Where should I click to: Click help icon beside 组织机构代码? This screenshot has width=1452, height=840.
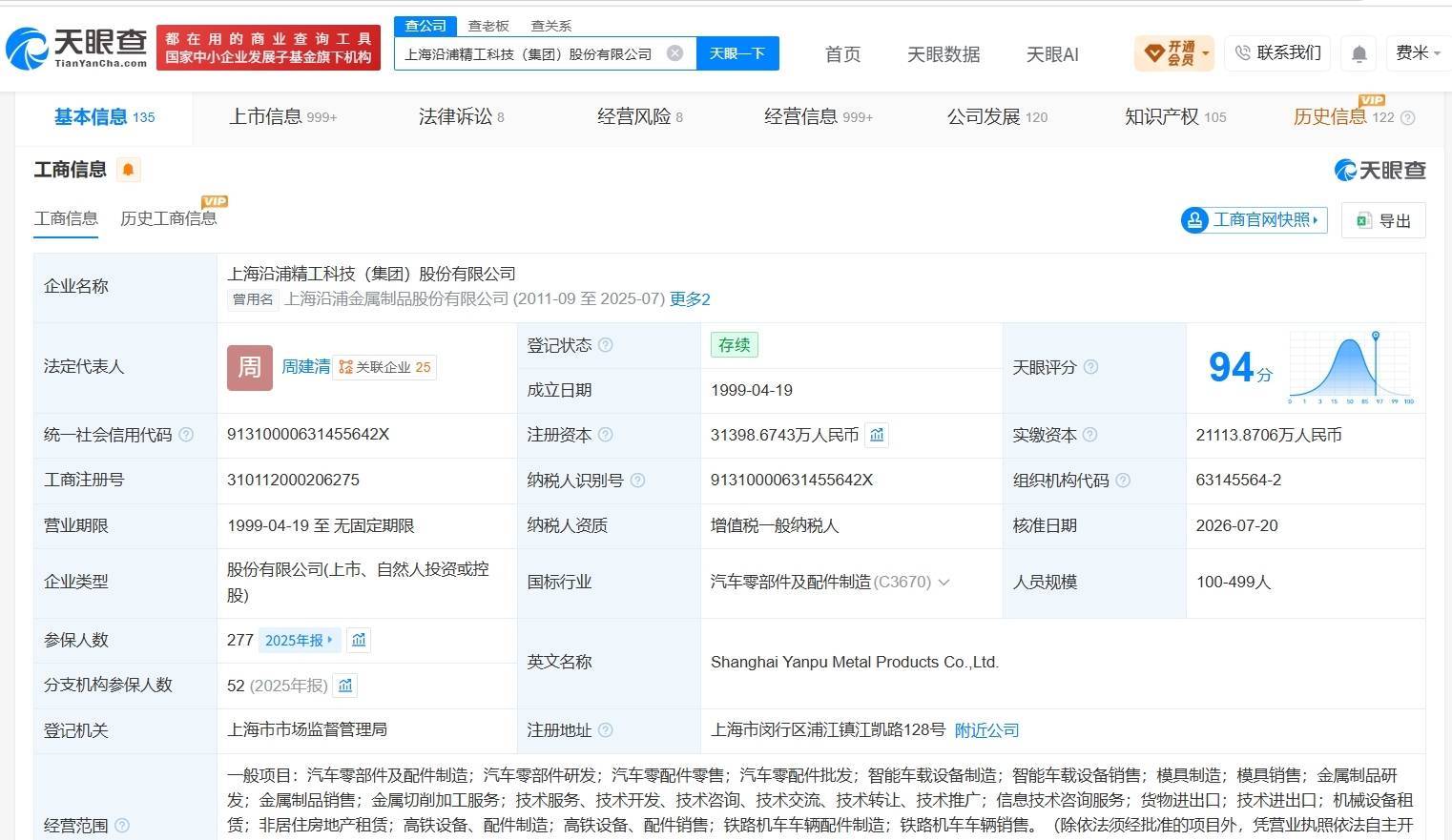pos(1123,481)
